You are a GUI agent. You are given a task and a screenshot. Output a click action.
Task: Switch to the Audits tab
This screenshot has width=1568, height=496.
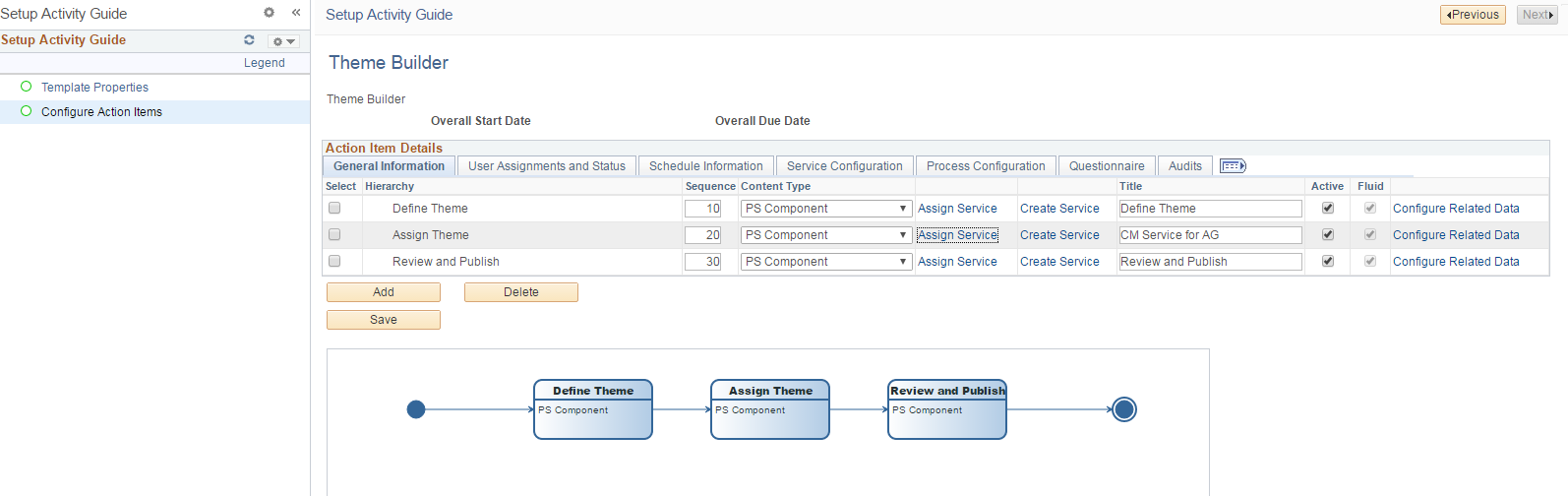click(1185, 166)
